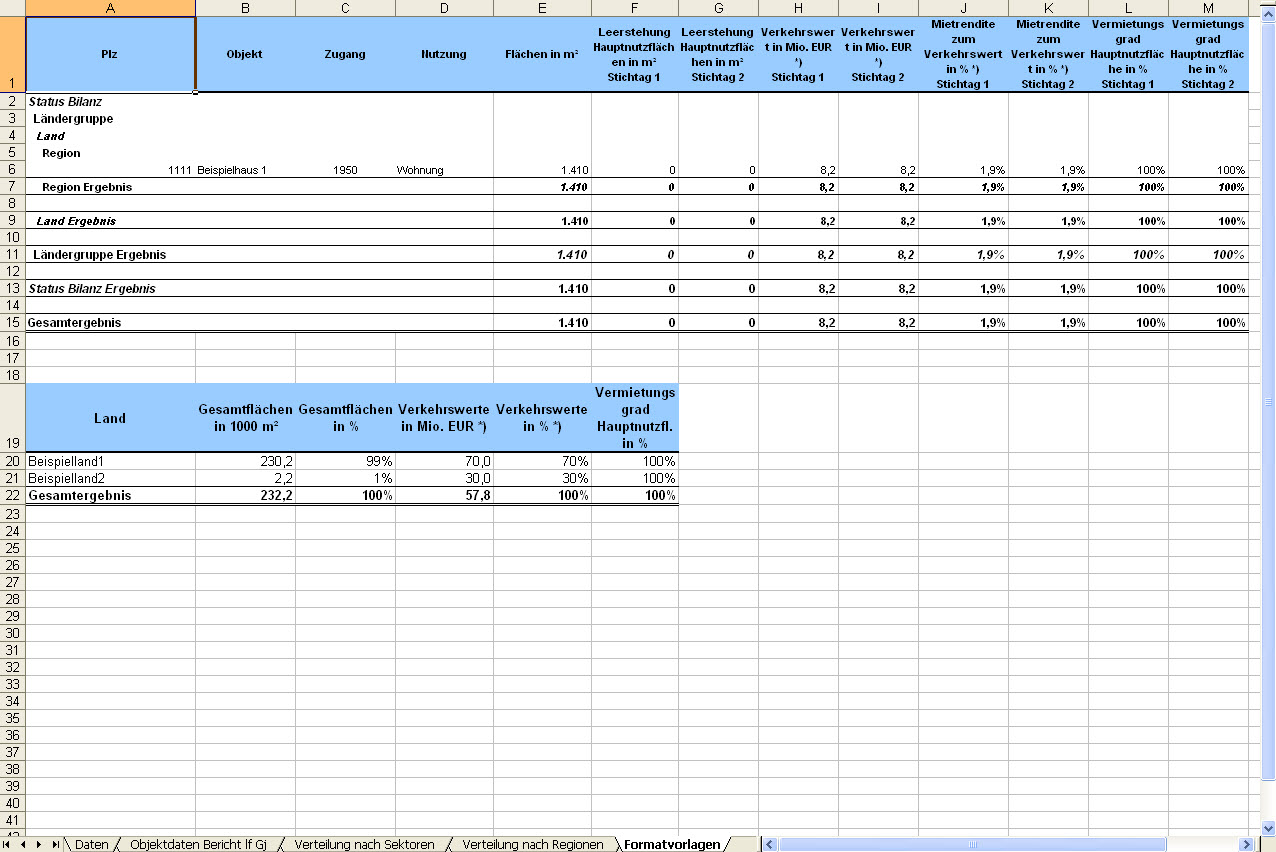The width and height of the screenshot is (1276, 852).
Task: Click the Verkehrswerte in Mio. EUR header
Action: tap(444, 418)
